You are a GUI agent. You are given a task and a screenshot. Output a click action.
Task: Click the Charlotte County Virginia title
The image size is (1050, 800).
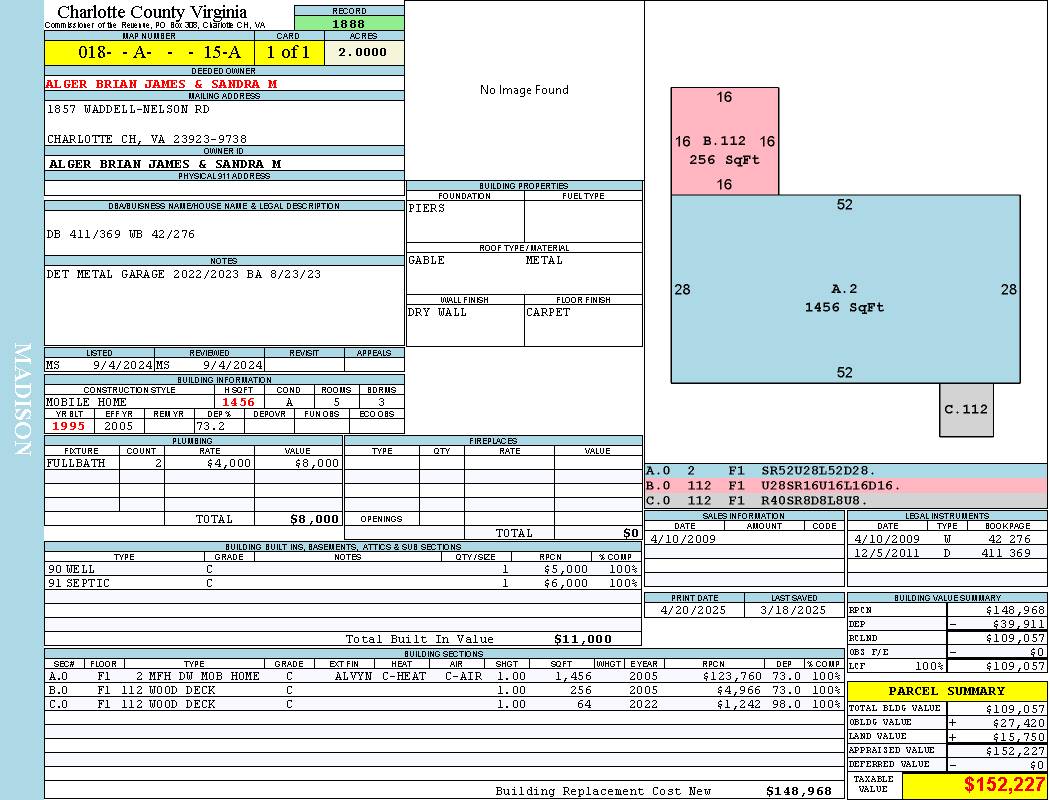152,12
